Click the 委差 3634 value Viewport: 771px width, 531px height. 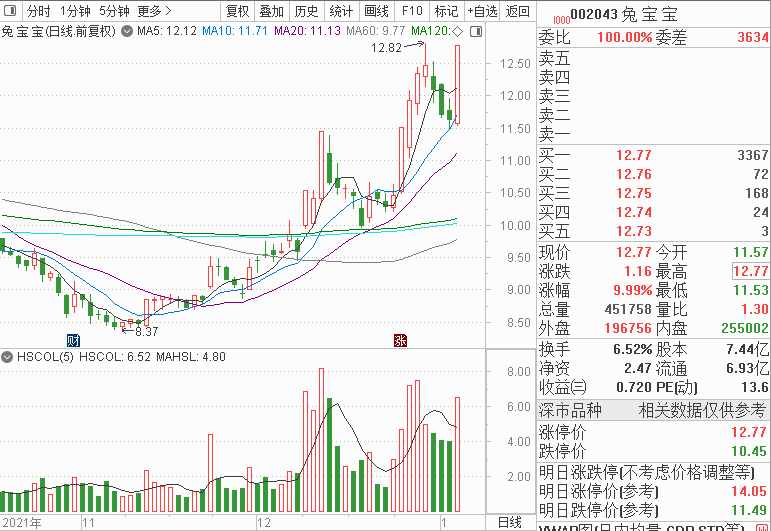coord(753,37)
